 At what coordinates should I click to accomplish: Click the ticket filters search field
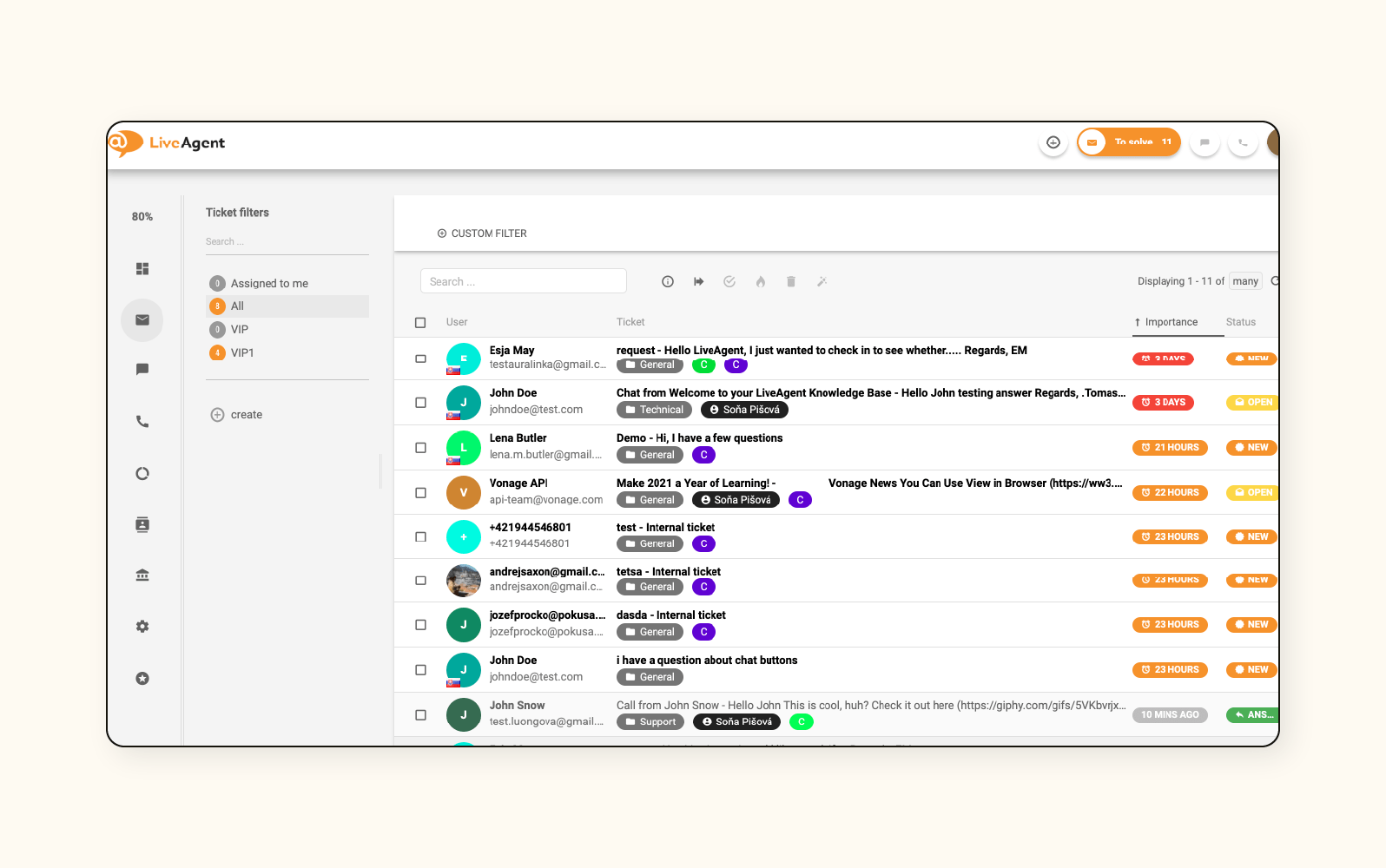point(287,242)
